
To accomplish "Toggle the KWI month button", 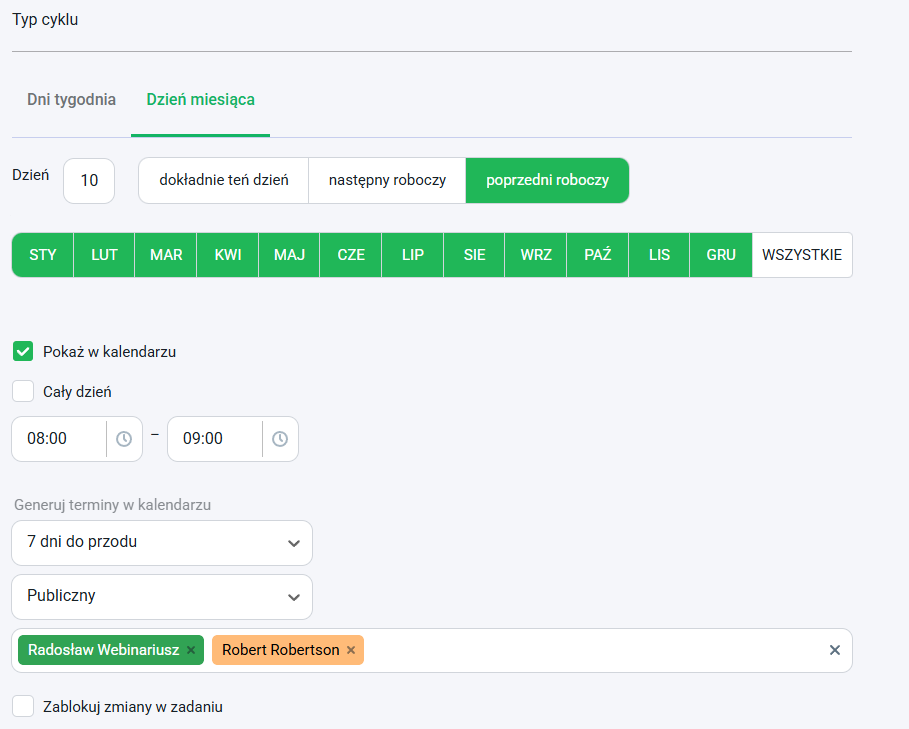I will (x=228, y=255).
